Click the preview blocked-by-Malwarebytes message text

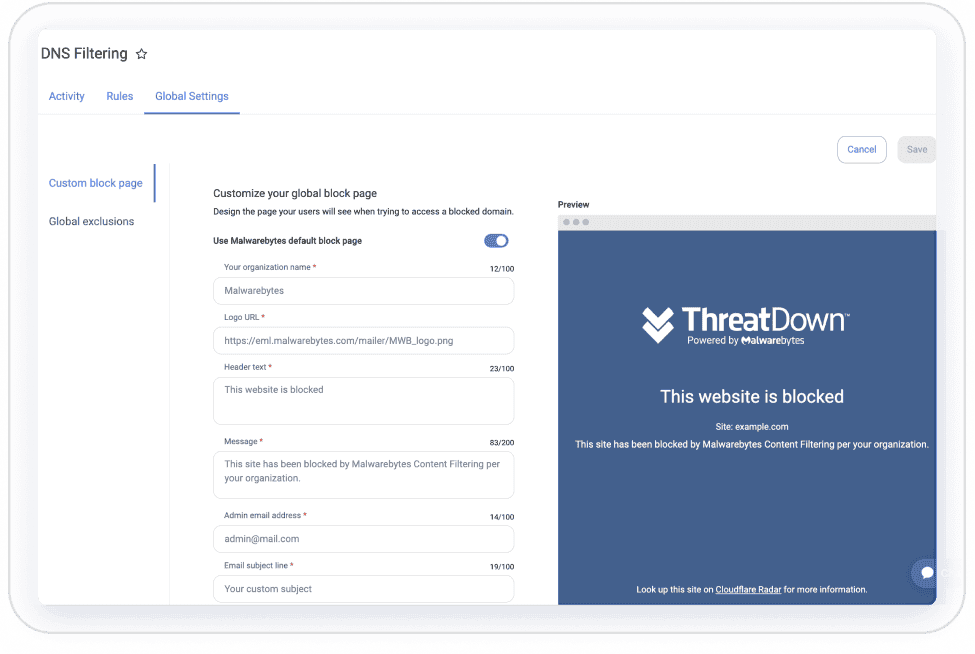[752, 444]
